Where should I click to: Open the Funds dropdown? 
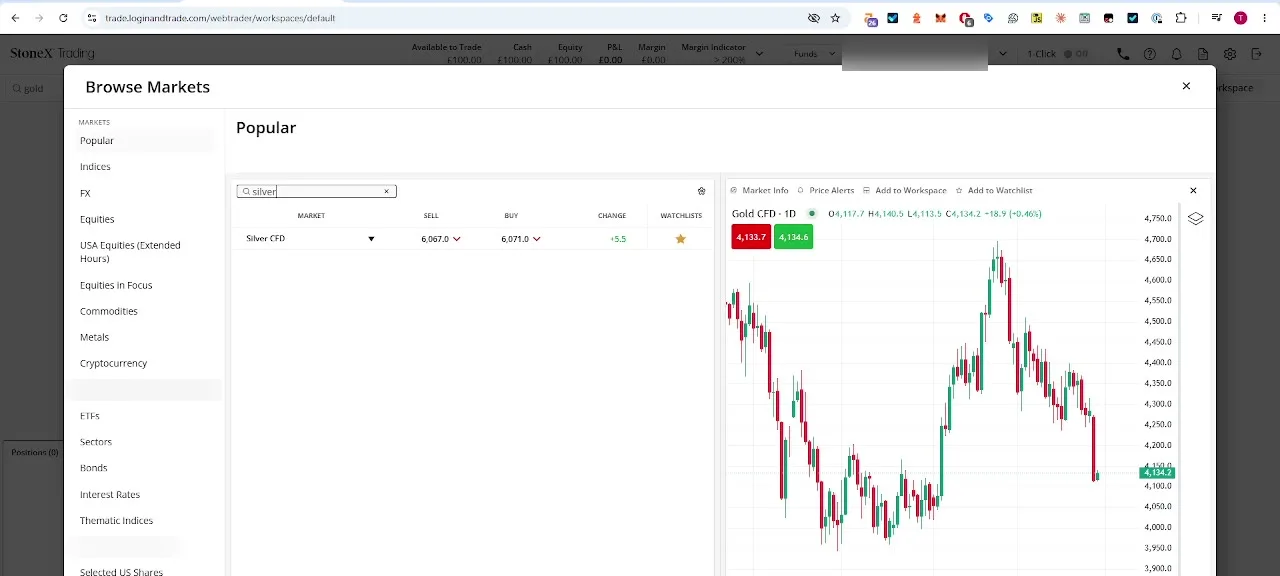pos(814,54)
